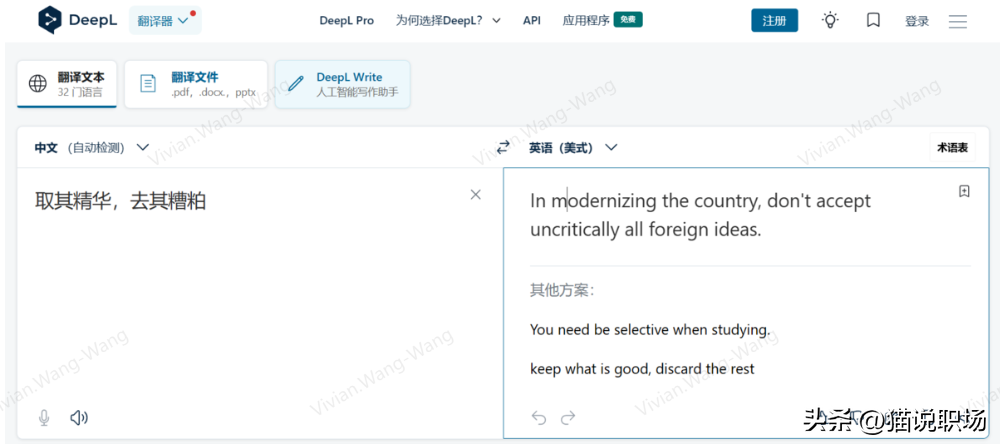This screenshot has height=446, width=1000.
Task: Open the hamburger menu
Action: point(957,21)
